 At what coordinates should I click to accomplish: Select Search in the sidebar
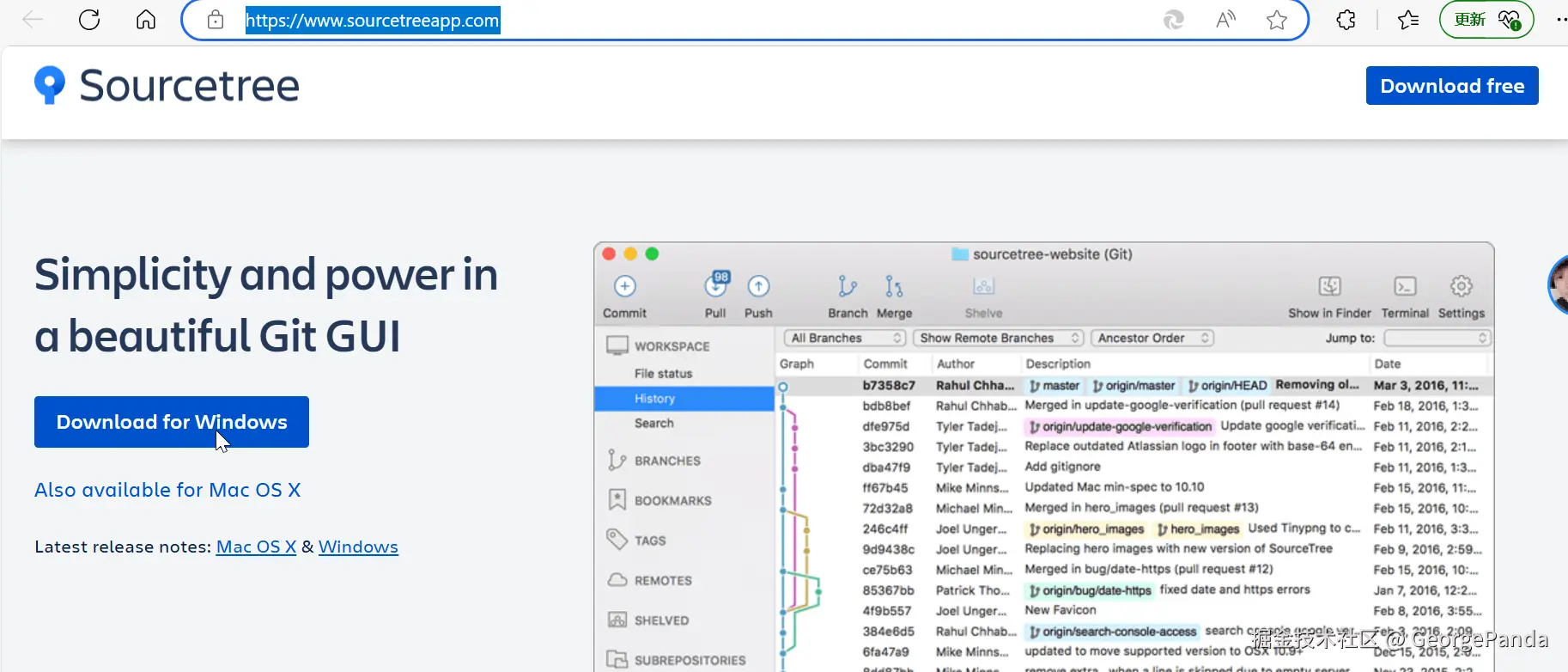(x=654, y=423)
